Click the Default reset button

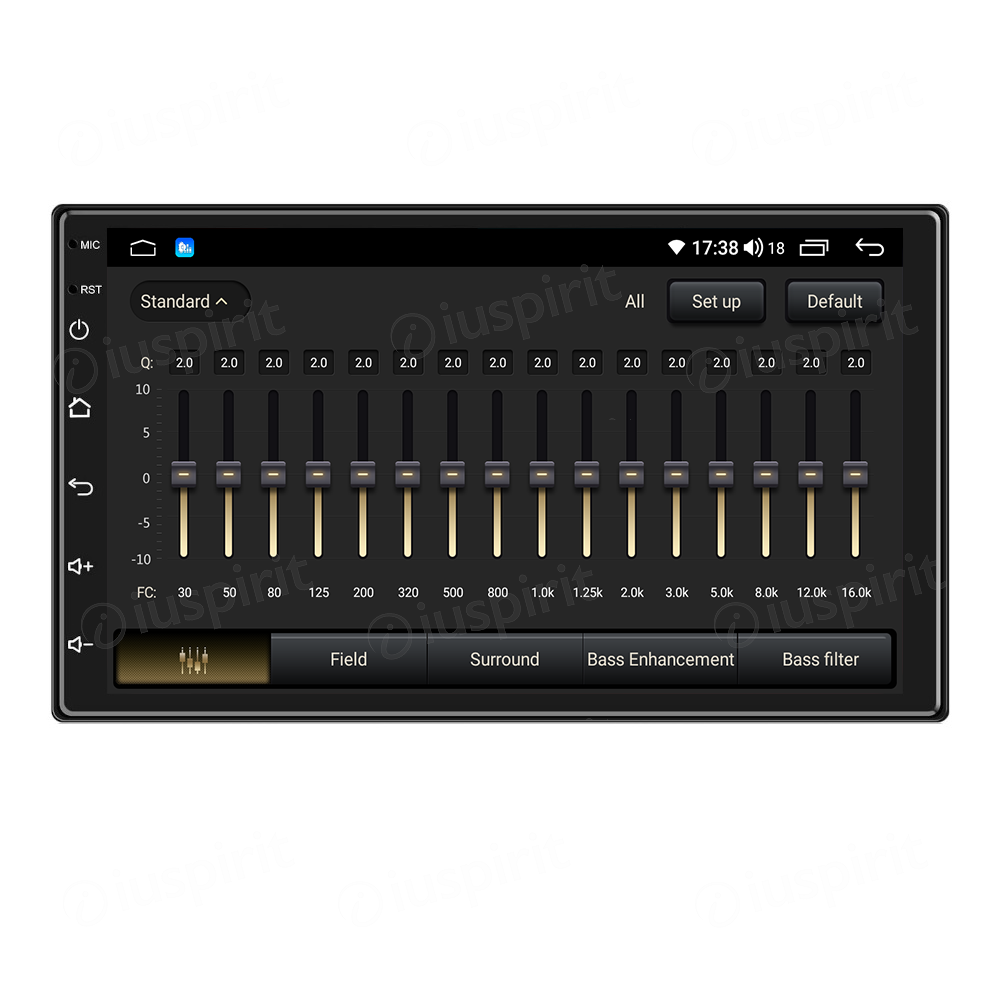point(834,301)
